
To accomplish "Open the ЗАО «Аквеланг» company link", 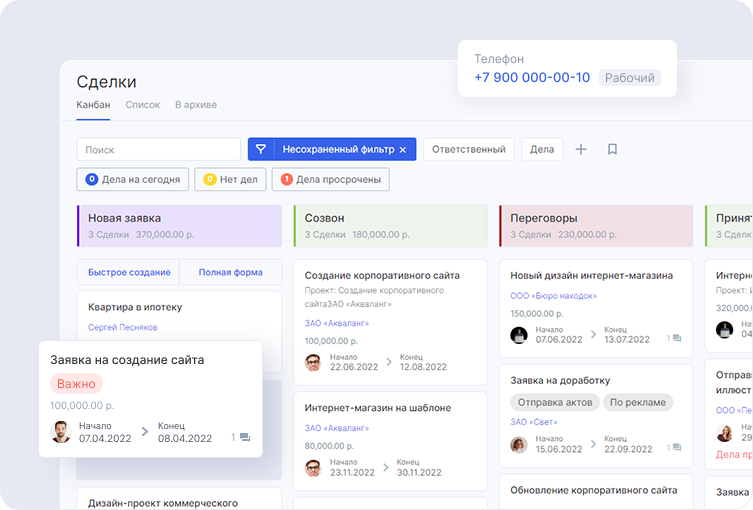I will [x=337, y=323].
